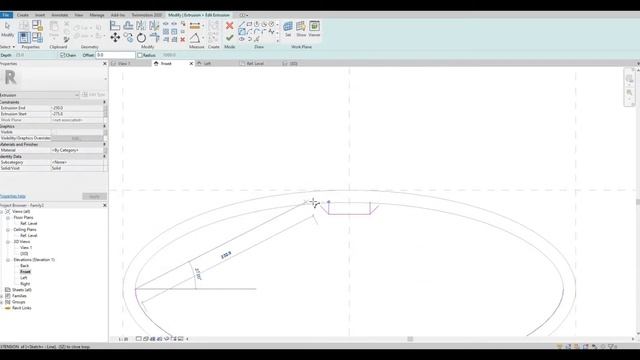The image size is (640, 360).
Task: Close the Properties palette
Action: [104, 64]
